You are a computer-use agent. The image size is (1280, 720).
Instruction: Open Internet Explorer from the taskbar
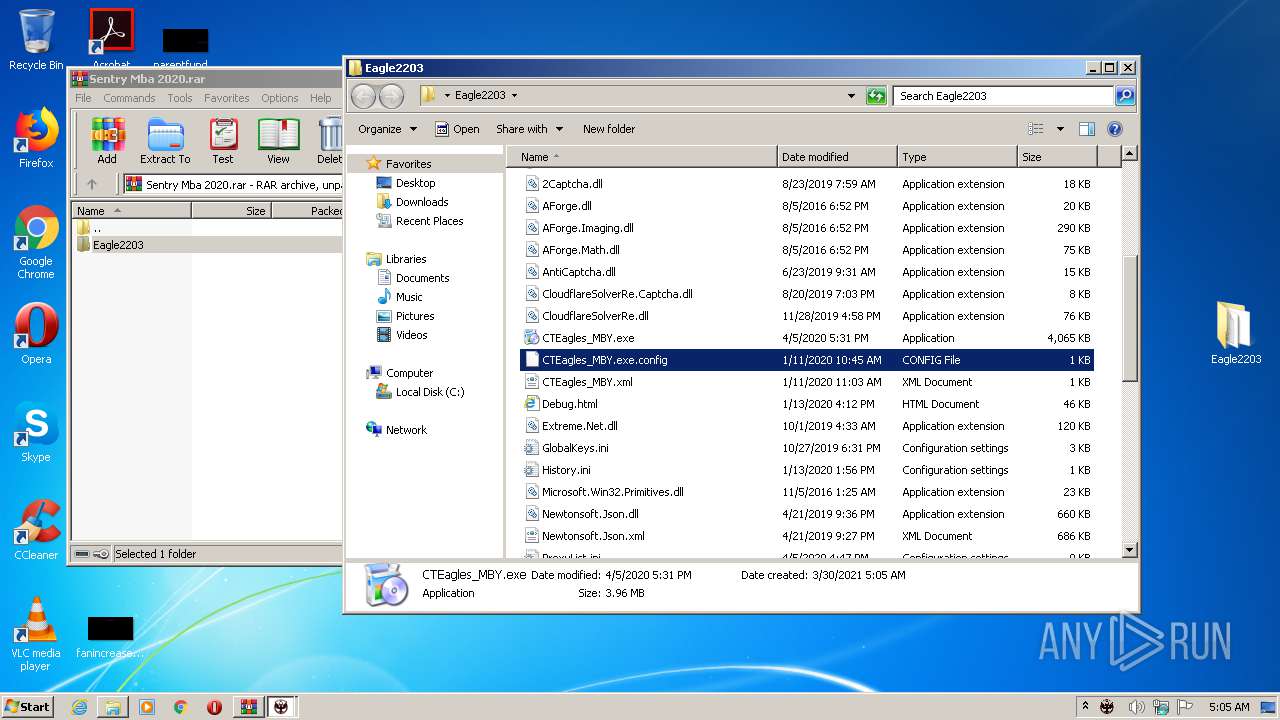tap(79, 707)
